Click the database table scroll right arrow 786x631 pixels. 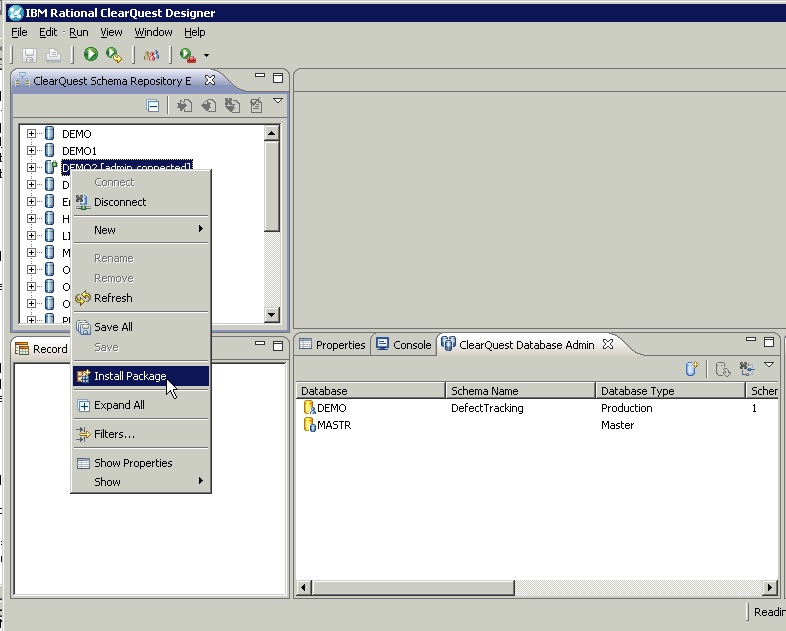[x=770, y=587]
